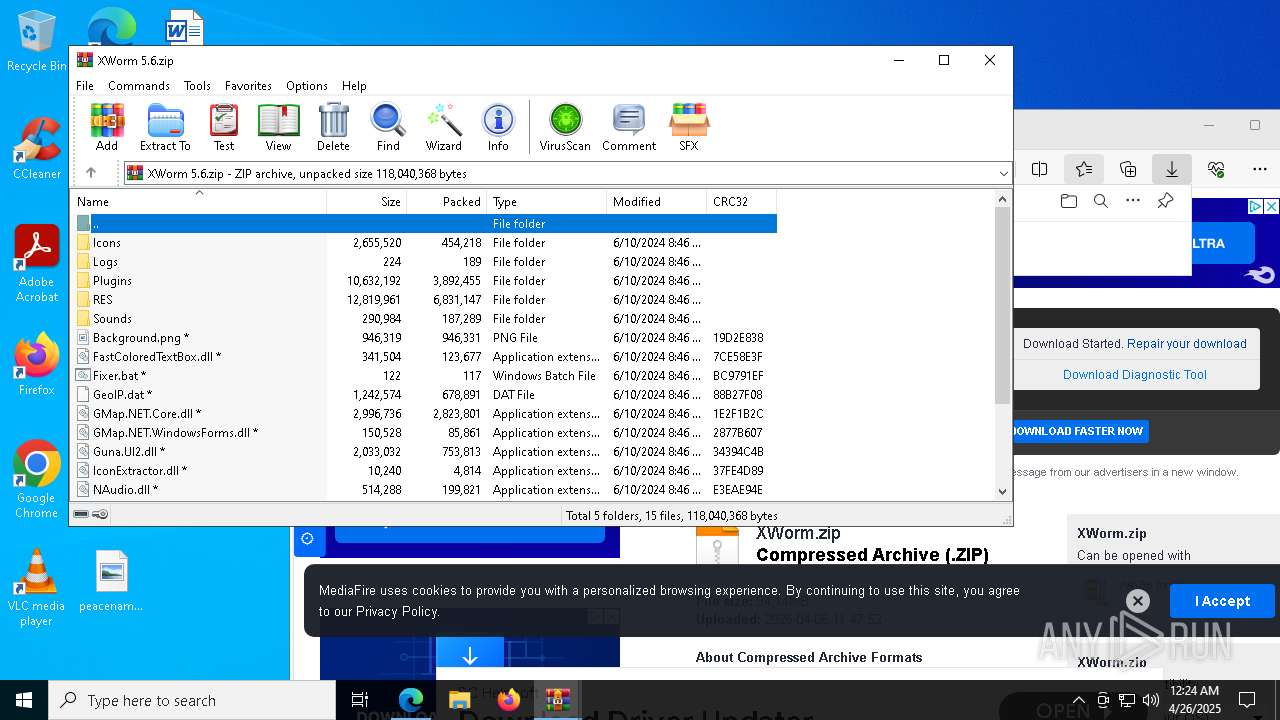
Task: Open the File menu
Action: 85,86
